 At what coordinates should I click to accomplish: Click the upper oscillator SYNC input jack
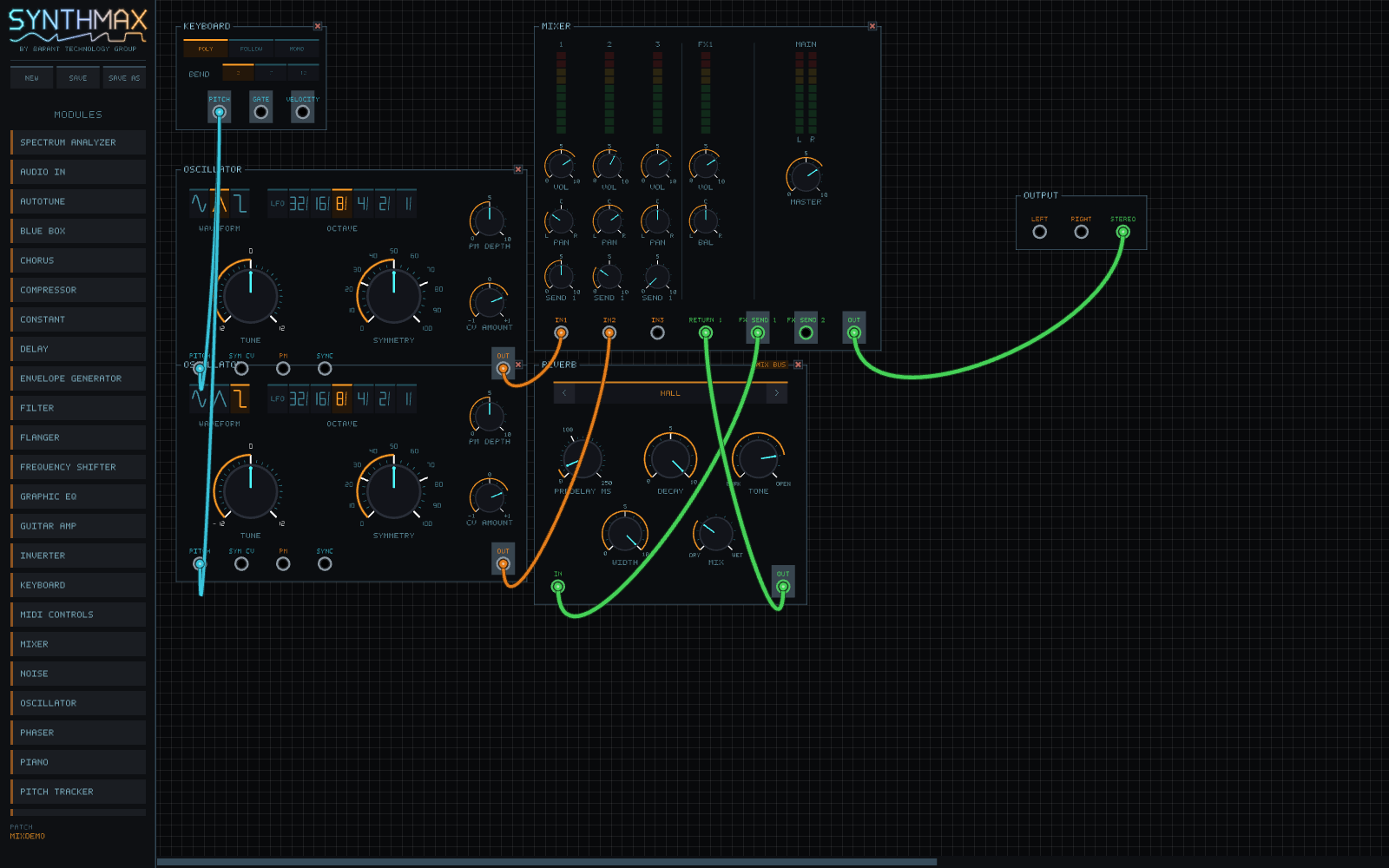coord(325,369)
